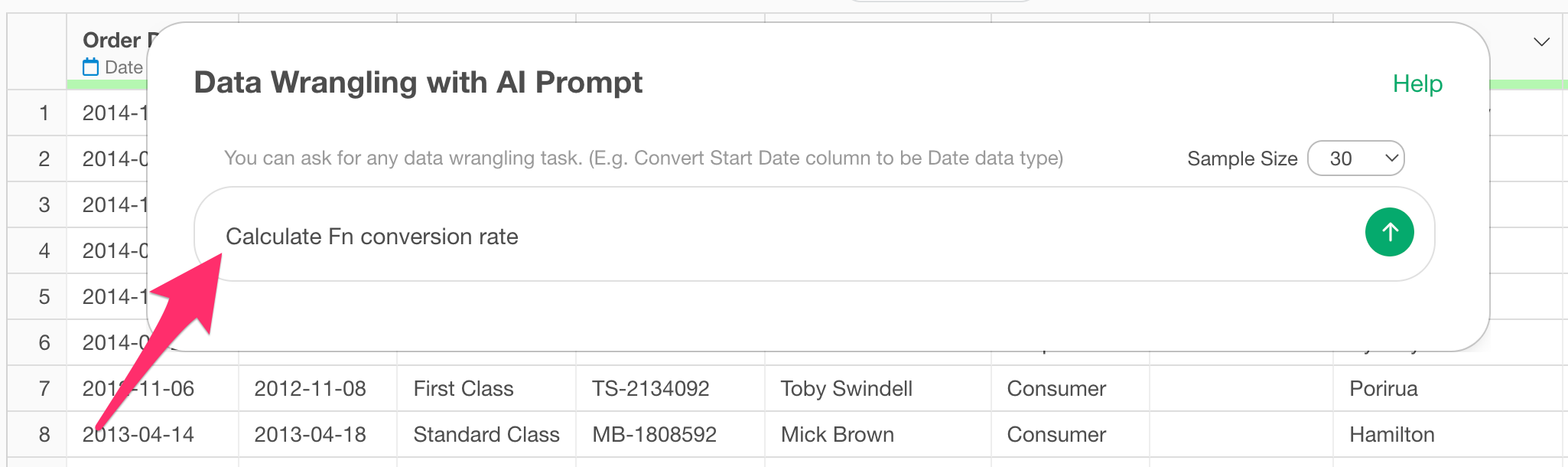This screenshot has height=467, width=1568.
Task: Select the Hamilton city cell
Action: click(x=1447, y=435)
